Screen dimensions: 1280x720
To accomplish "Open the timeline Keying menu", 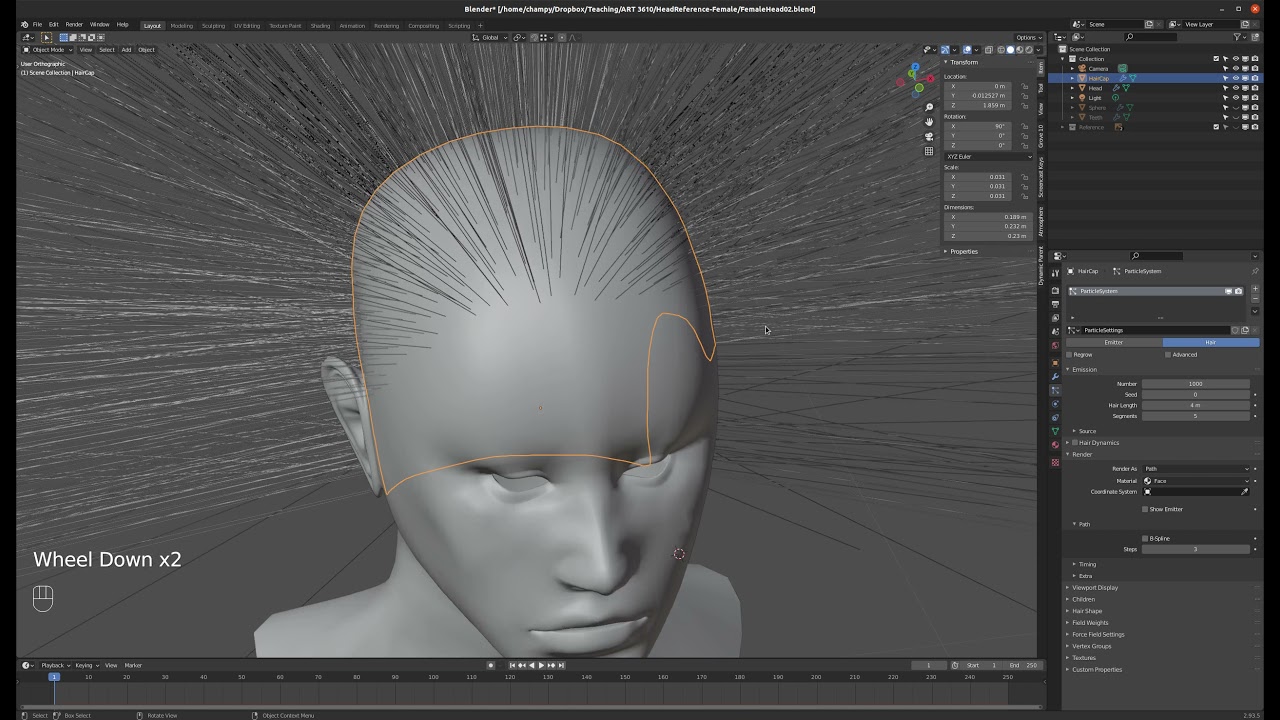I will click(85, 665).
